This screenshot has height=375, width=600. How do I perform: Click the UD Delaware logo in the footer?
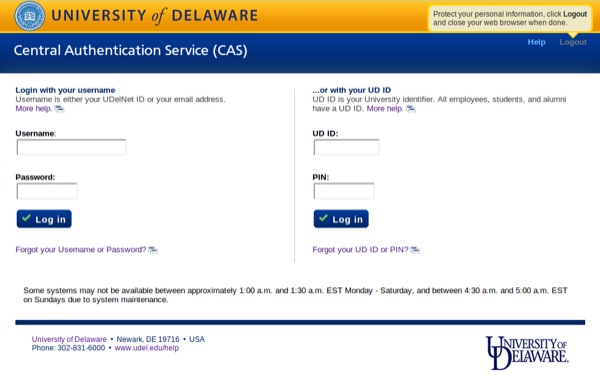(x=527, y=352)
